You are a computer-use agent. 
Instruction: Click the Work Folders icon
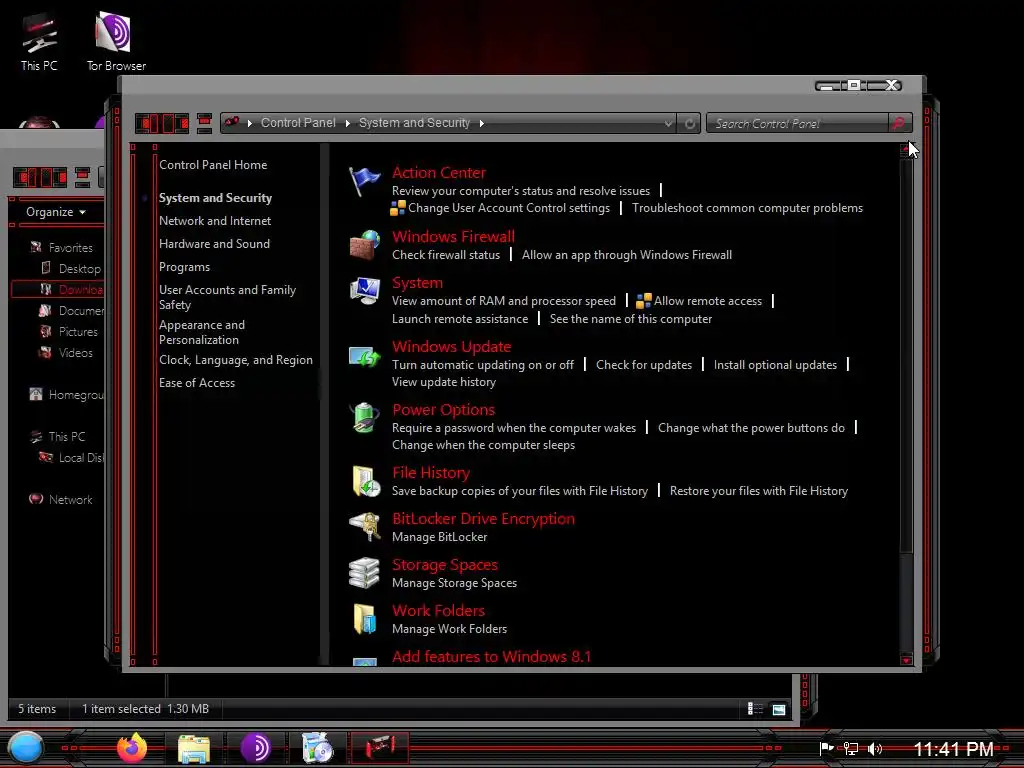click(x=364, y=618)
